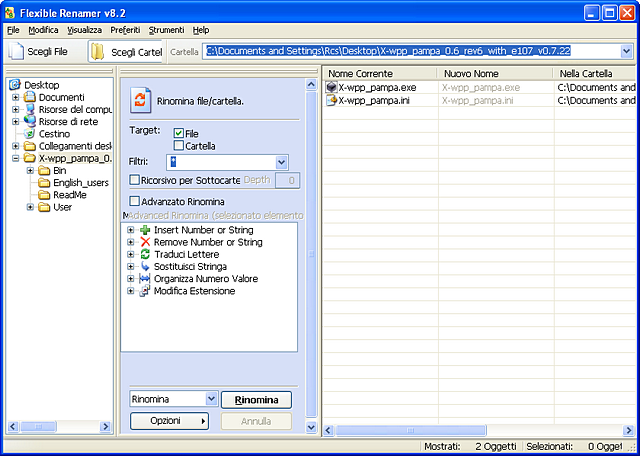640x456 pixels.
Task: Click the green plus Insert Number icon
Action: click(x=145, y=230)
